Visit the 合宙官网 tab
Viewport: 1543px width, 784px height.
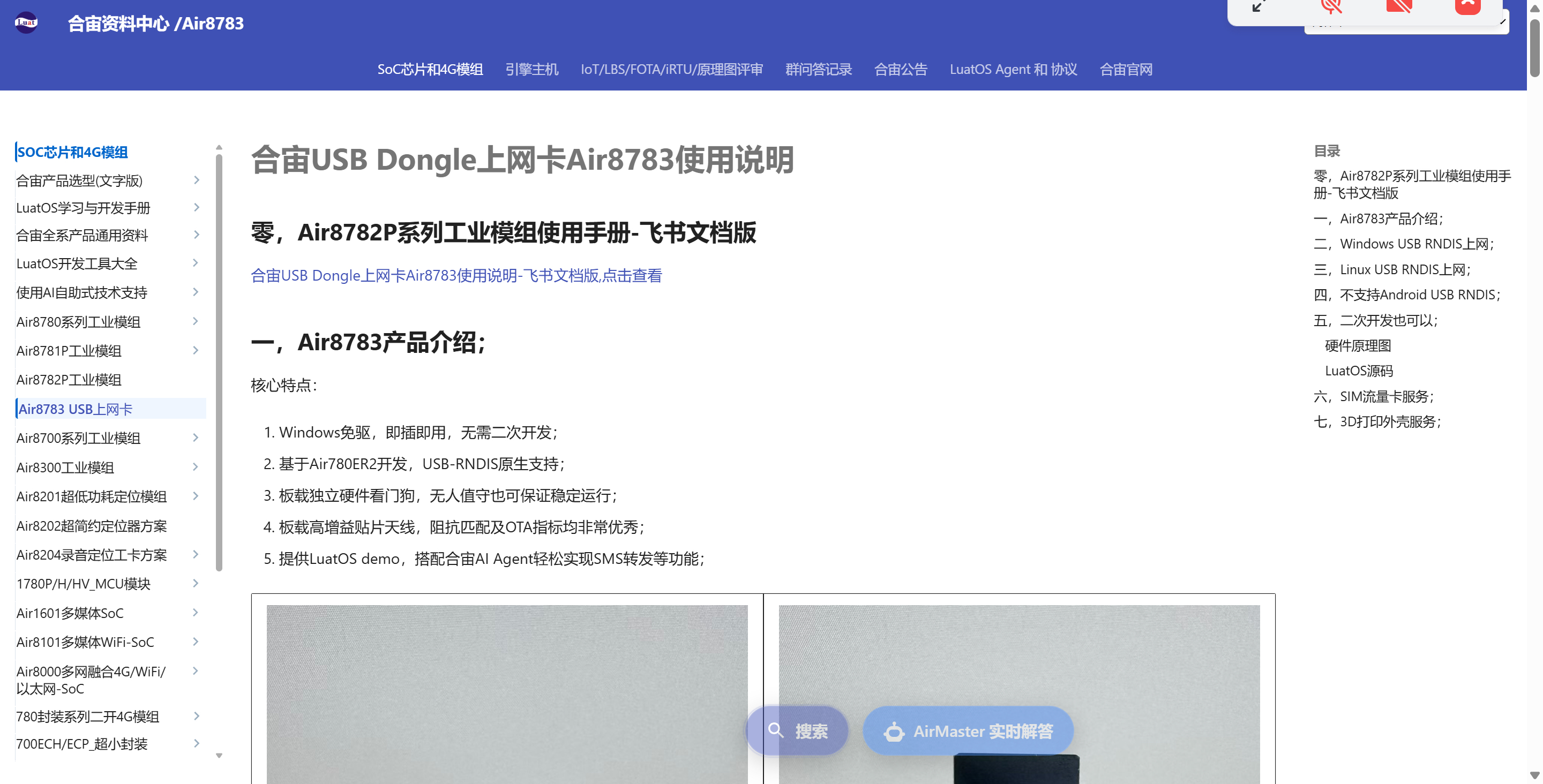click(1126, 70)
